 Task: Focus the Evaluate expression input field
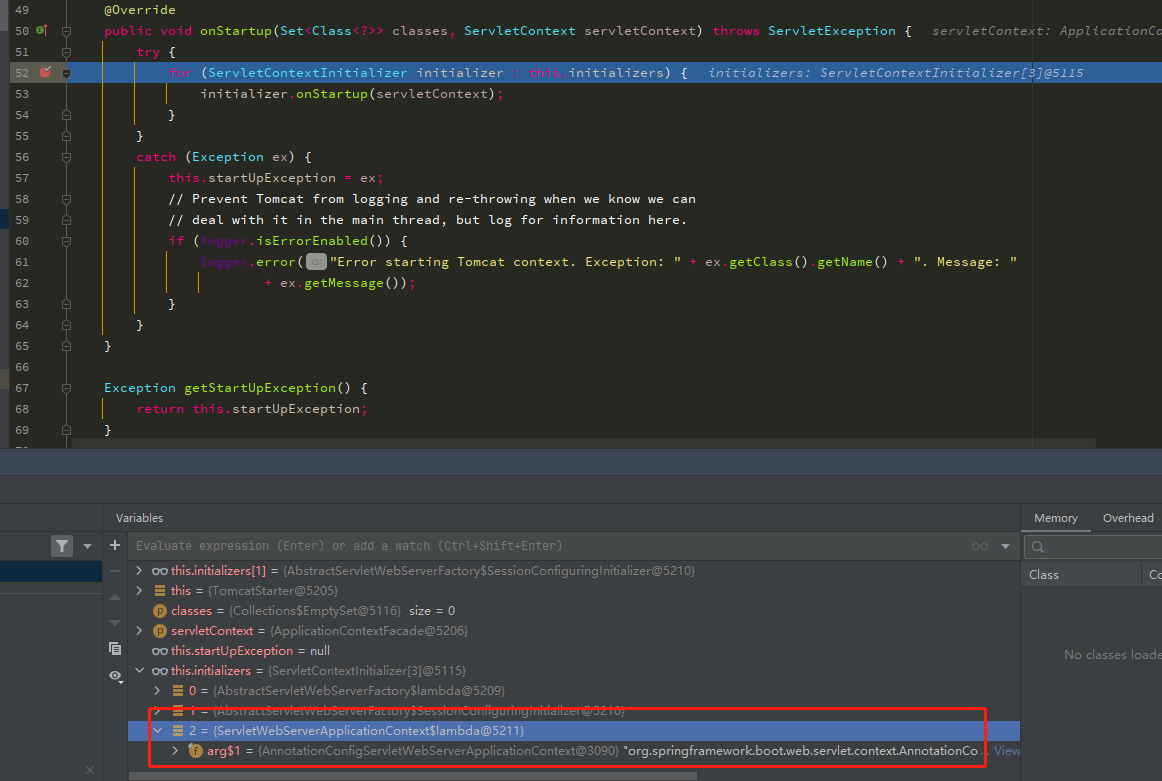click(x=548, y=546)
